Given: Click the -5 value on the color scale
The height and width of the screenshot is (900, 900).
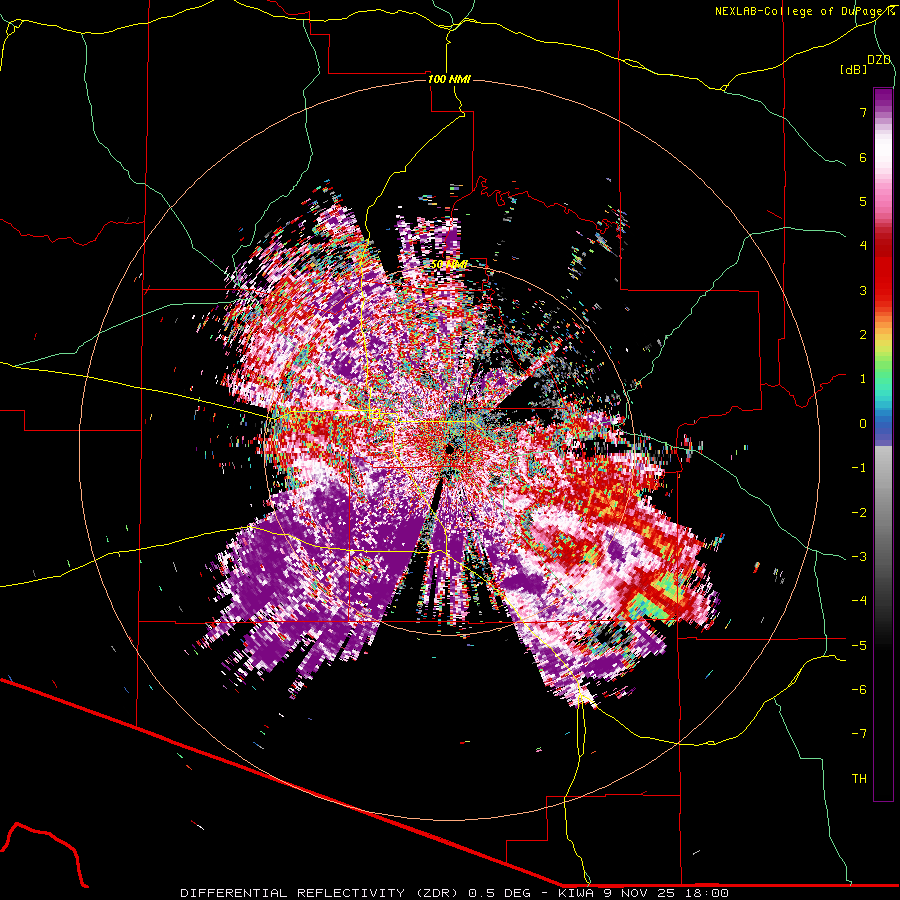Looking at the screenshot, I should tap(859, 646).
